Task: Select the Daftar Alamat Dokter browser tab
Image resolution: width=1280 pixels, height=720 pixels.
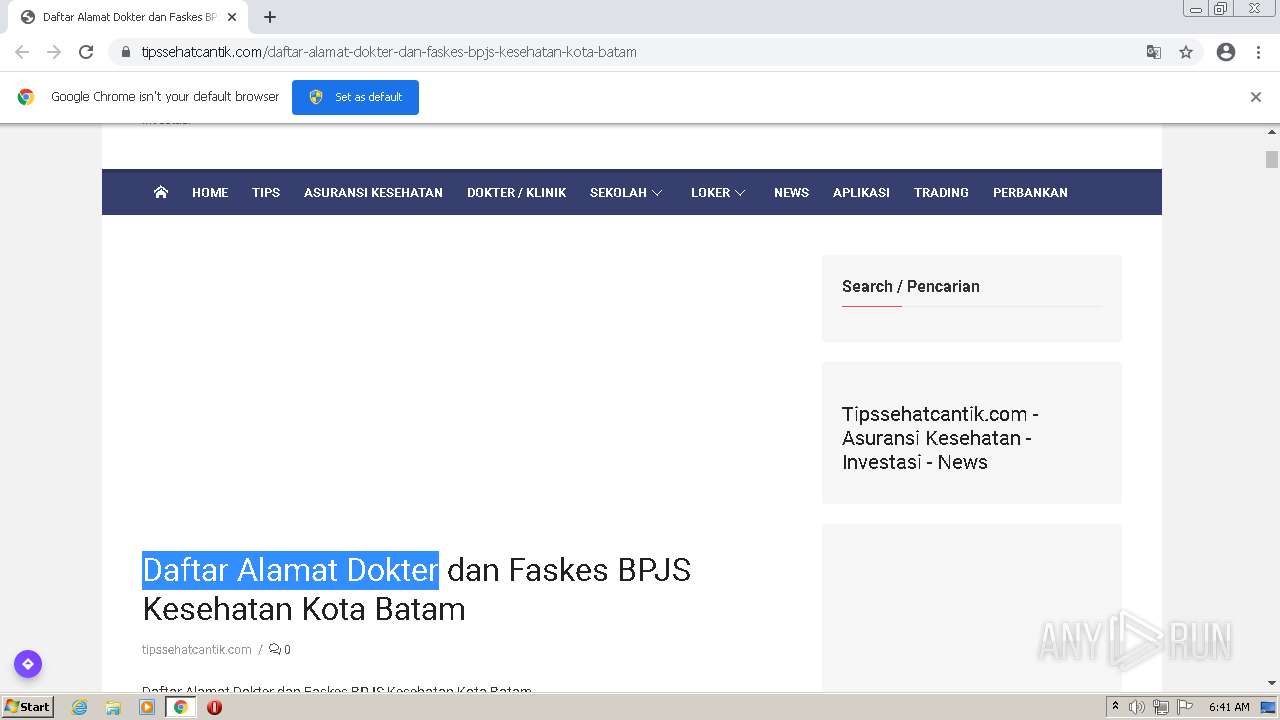Action: tap(130, 17)
